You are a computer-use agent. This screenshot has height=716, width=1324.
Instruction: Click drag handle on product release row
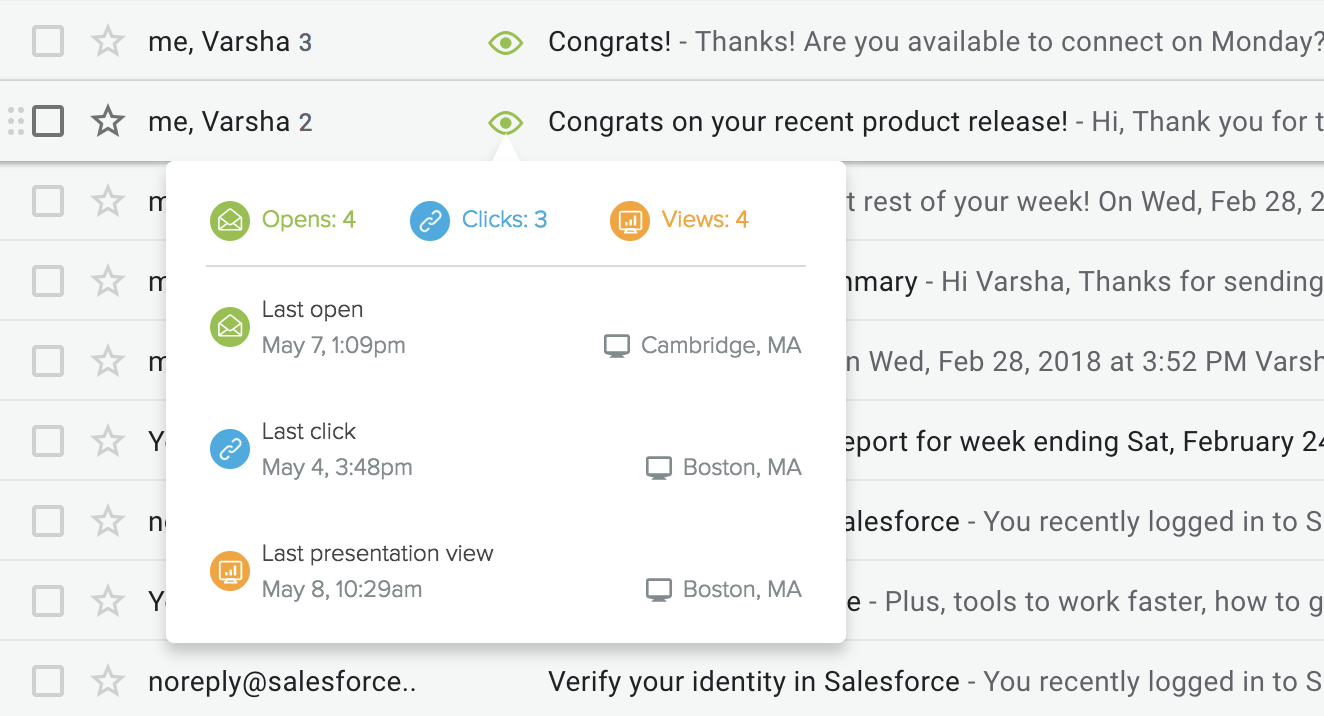(15, 122)
